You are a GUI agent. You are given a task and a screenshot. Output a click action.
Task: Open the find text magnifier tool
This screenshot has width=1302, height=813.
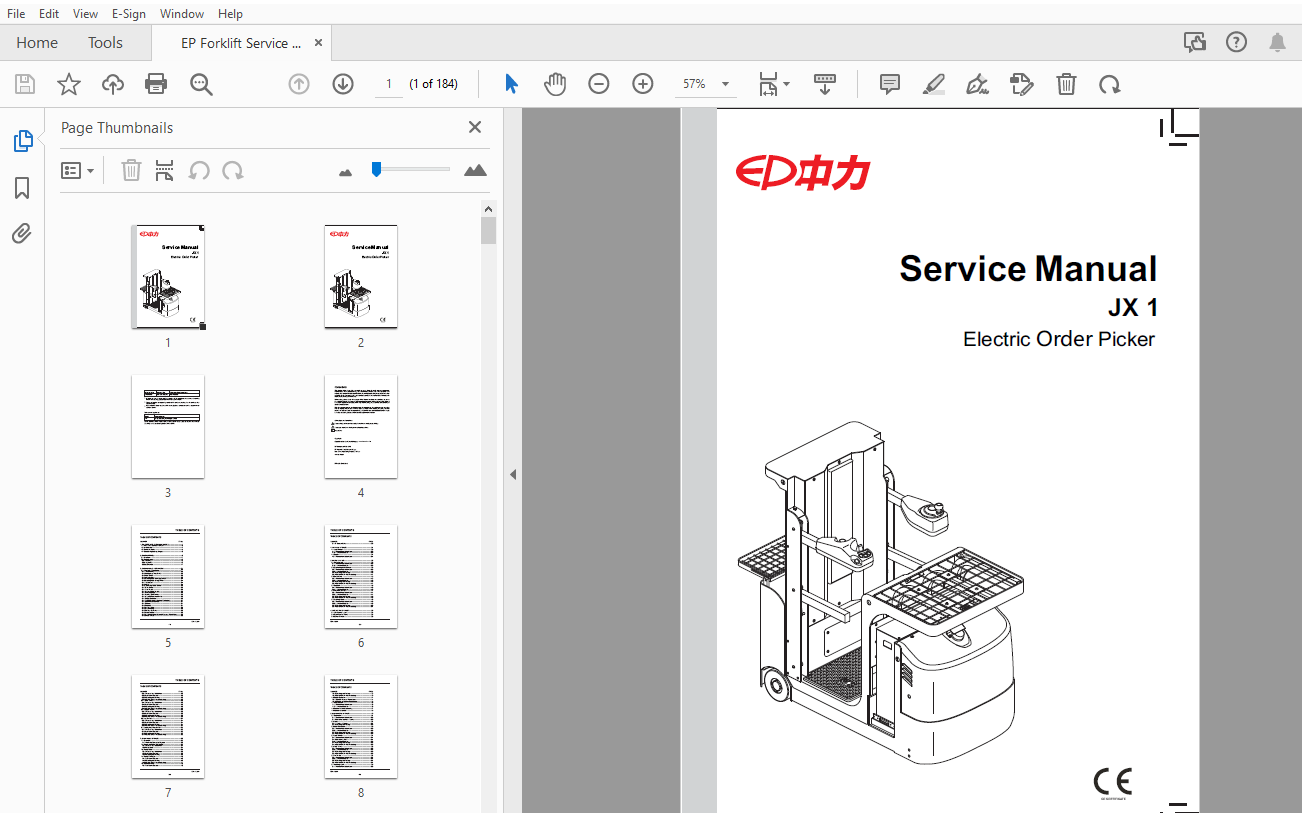tap(201, 84)
